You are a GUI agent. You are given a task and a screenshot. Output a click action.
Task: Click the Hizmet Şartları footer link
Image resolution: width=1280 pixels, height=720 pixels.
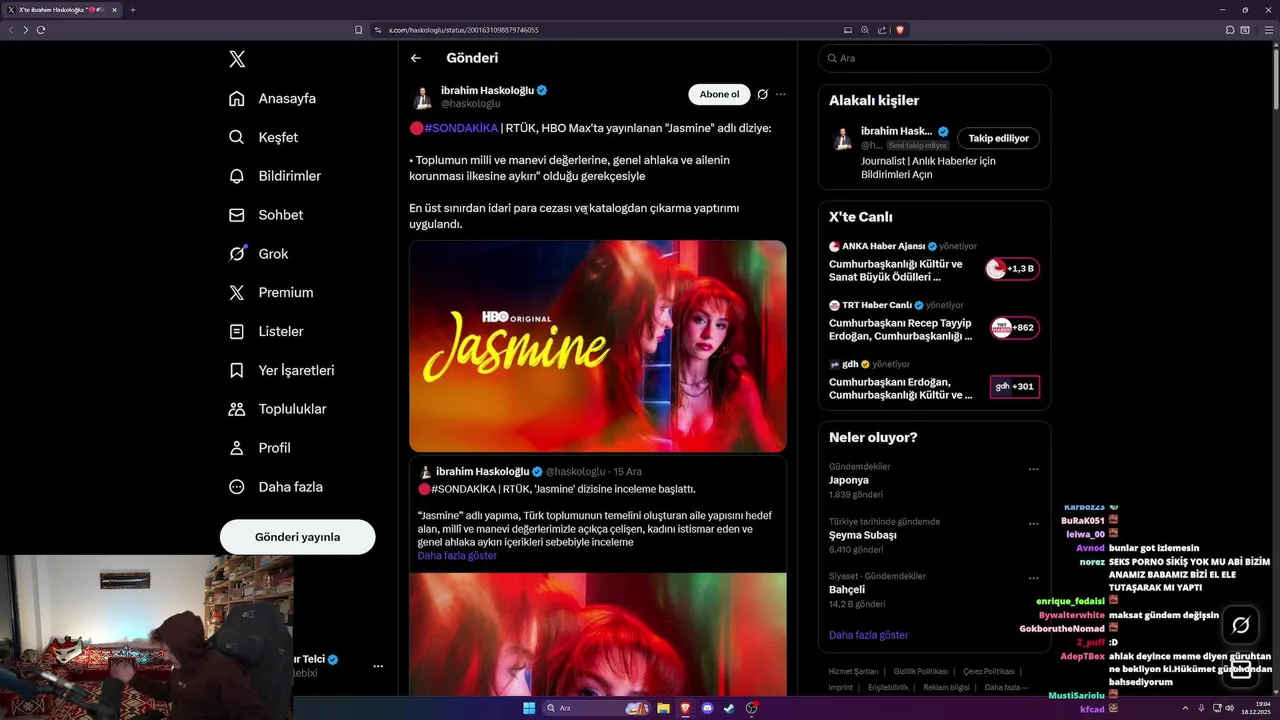(x=853, y=671)
